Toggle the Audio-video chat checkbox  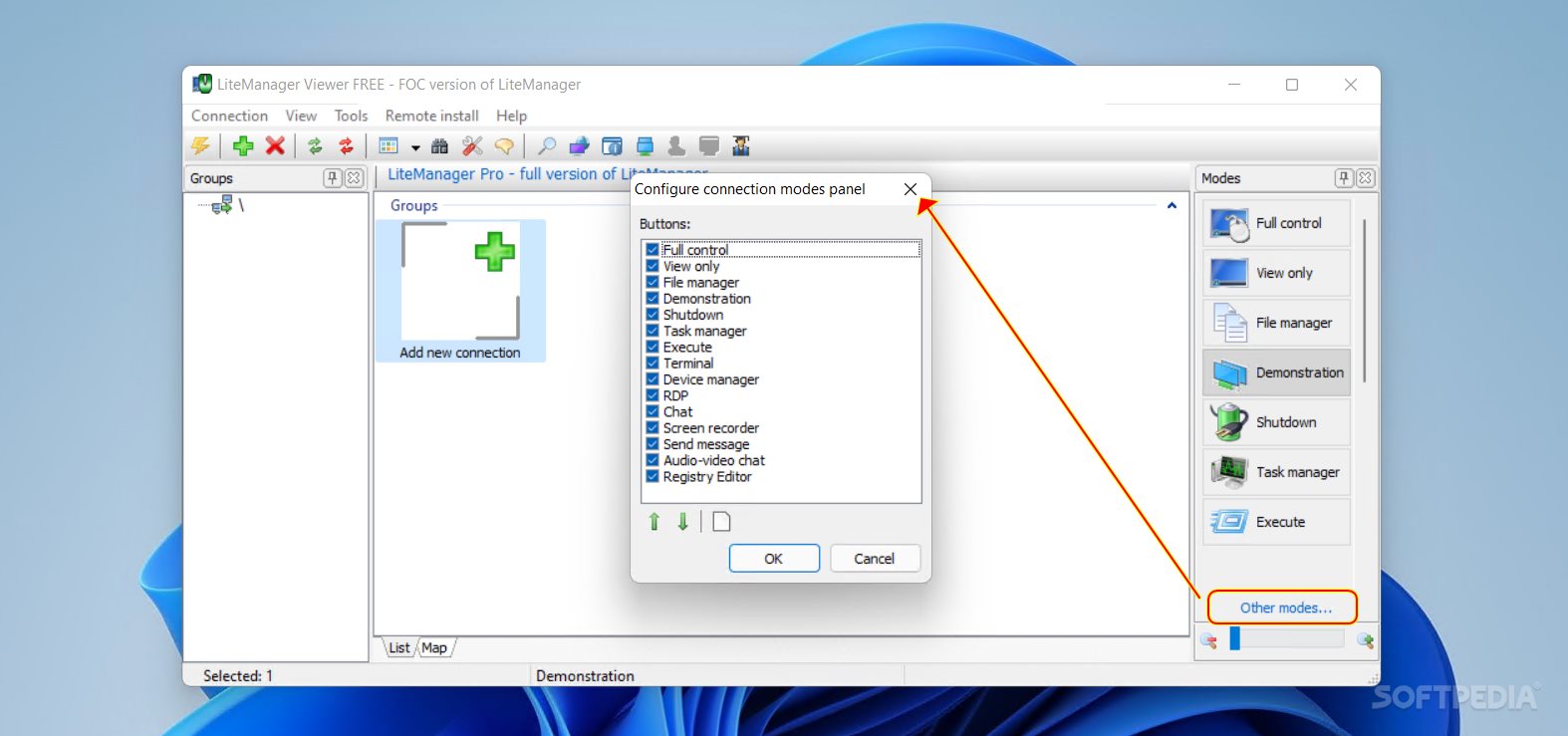[653, 460]
